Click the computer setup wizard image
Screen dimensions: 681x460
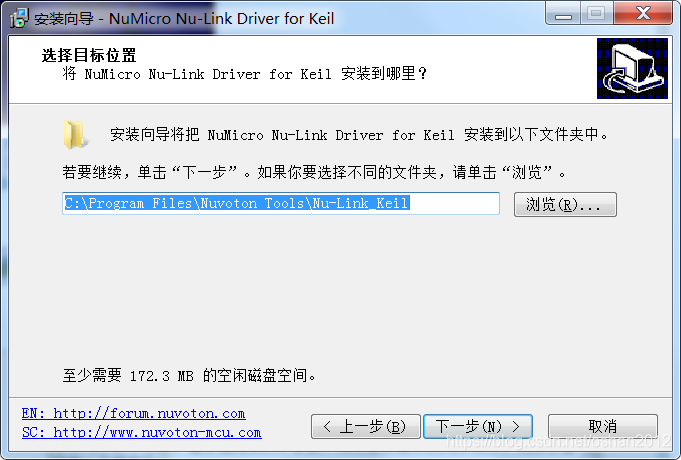[x=632, y=68]
